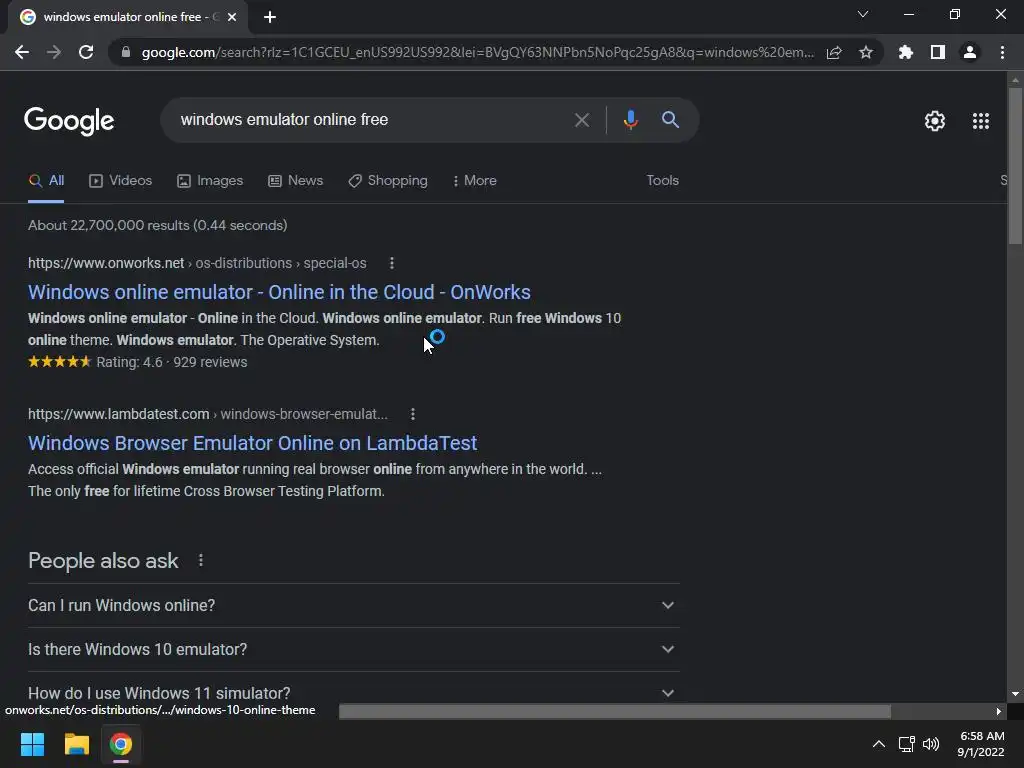This screenshot has height=768, width=1024.
Task: Expand 'How do I use Windows 11 simulator?'
Action: point(353,693)
